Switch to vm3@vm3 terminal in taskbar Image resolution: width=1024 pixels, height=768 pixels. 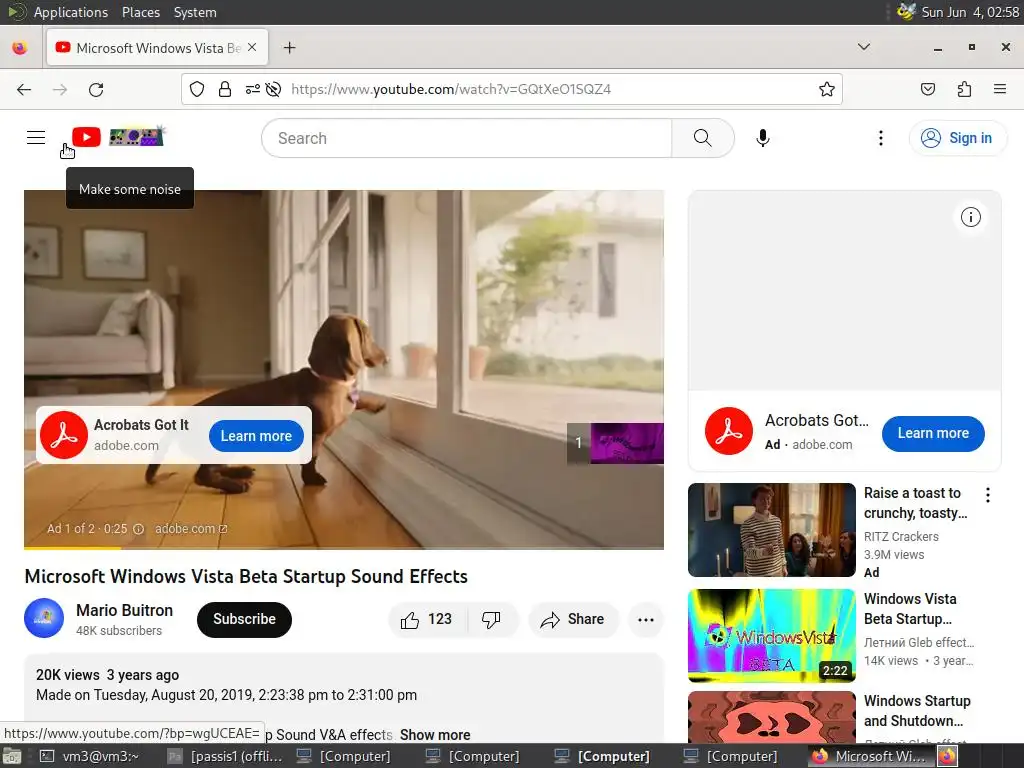[91, 756]
